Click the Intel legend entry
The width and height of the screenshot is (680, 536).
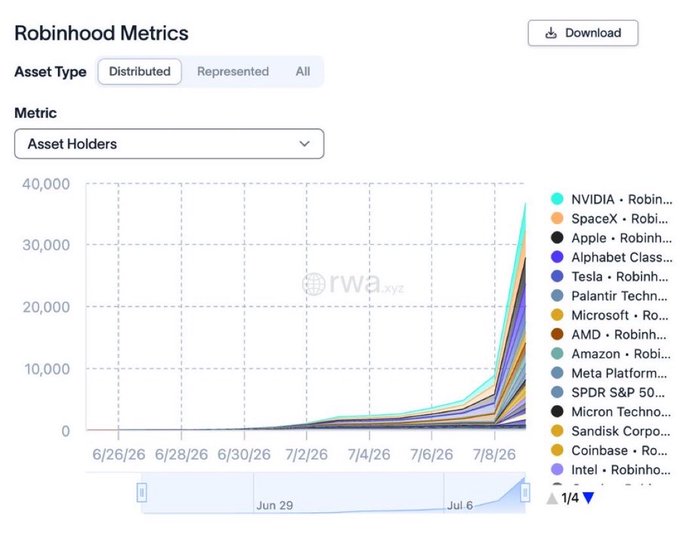pos(611,470)
